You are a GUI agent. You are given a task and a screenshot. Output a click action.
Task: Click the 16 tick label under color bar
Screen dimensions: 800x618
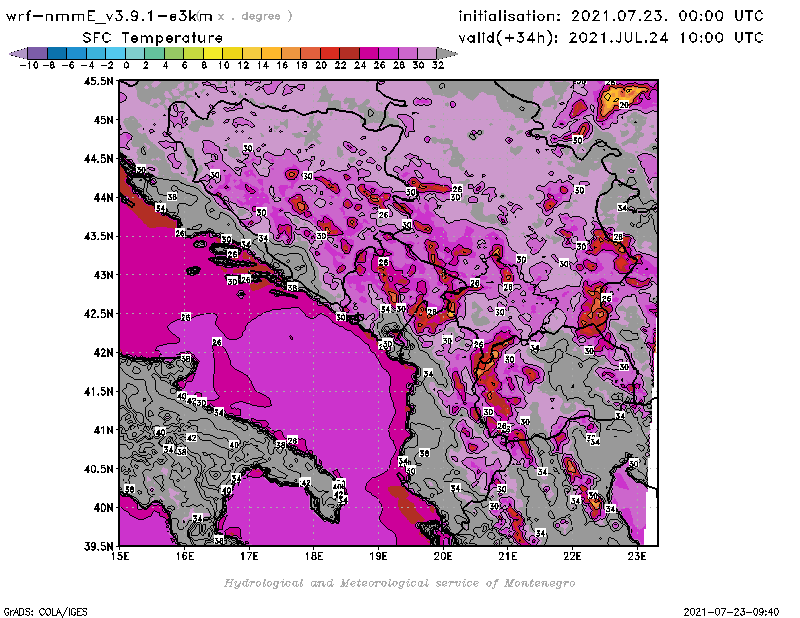pyautogui.click(x=282, y=66)
